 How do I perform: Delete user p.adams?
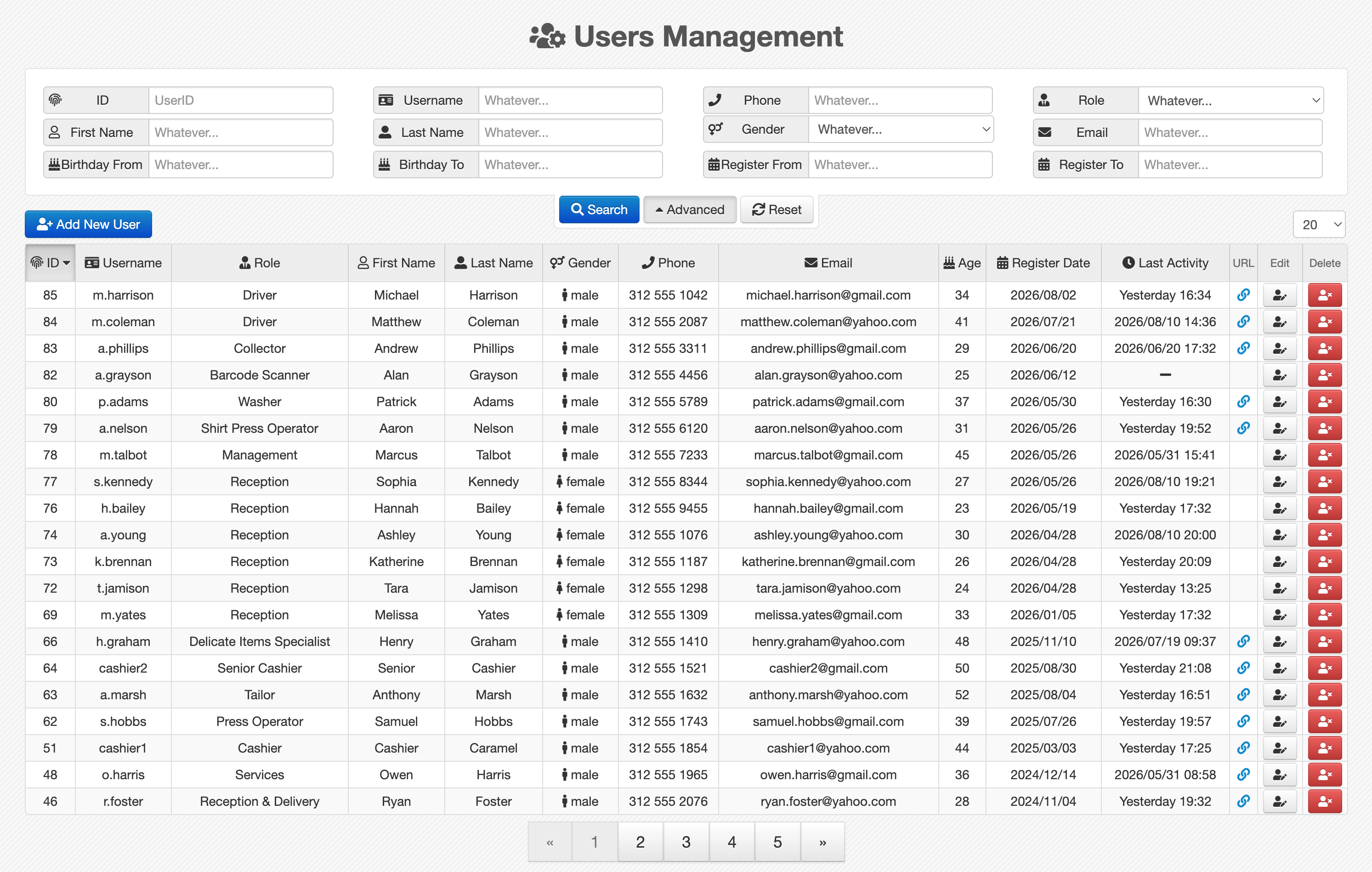pyautogui.click(x=1325, y=402)
